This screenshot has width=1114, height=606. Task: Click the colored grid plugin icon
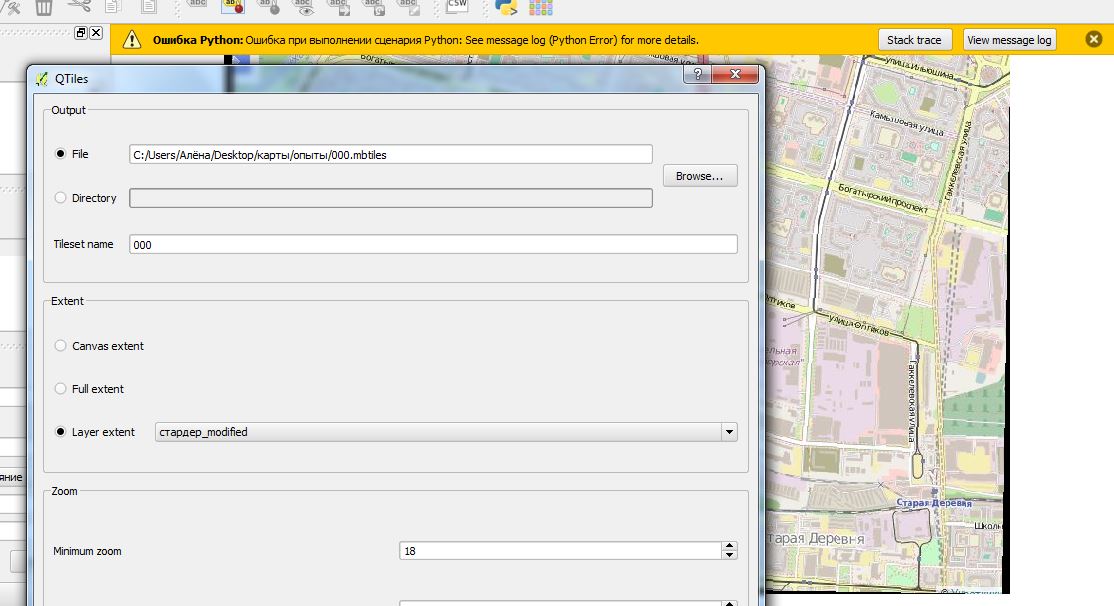[541, 7]
